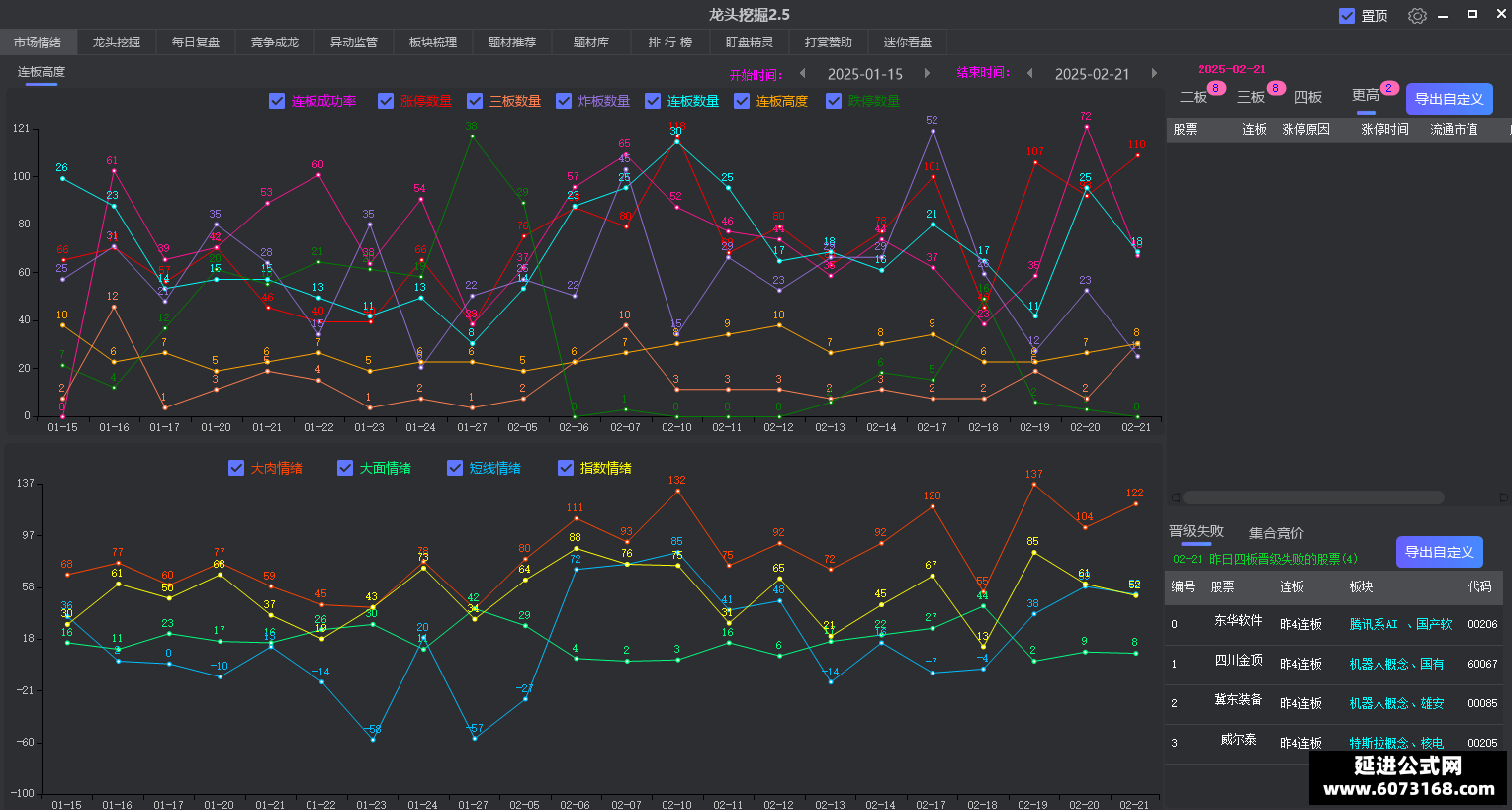This screenshot has height=810, width=1512.
Task: Uncheck the 连板成功率 series checkbox
Action: pyautogui.click(x=277, y=101)
